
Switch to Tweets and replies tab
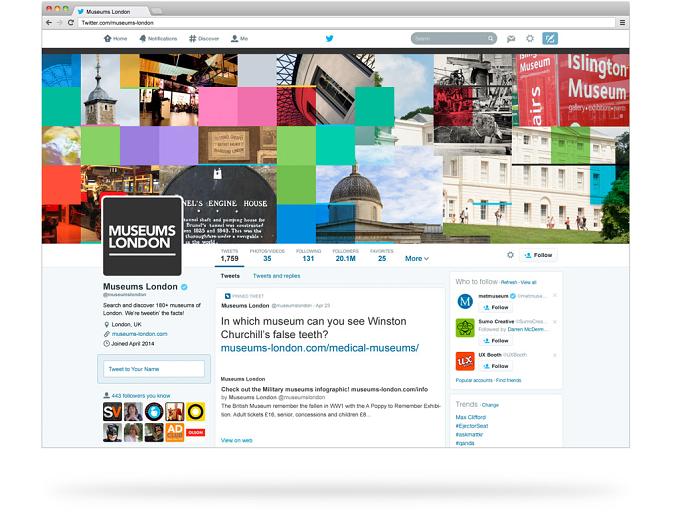point(277,276)
